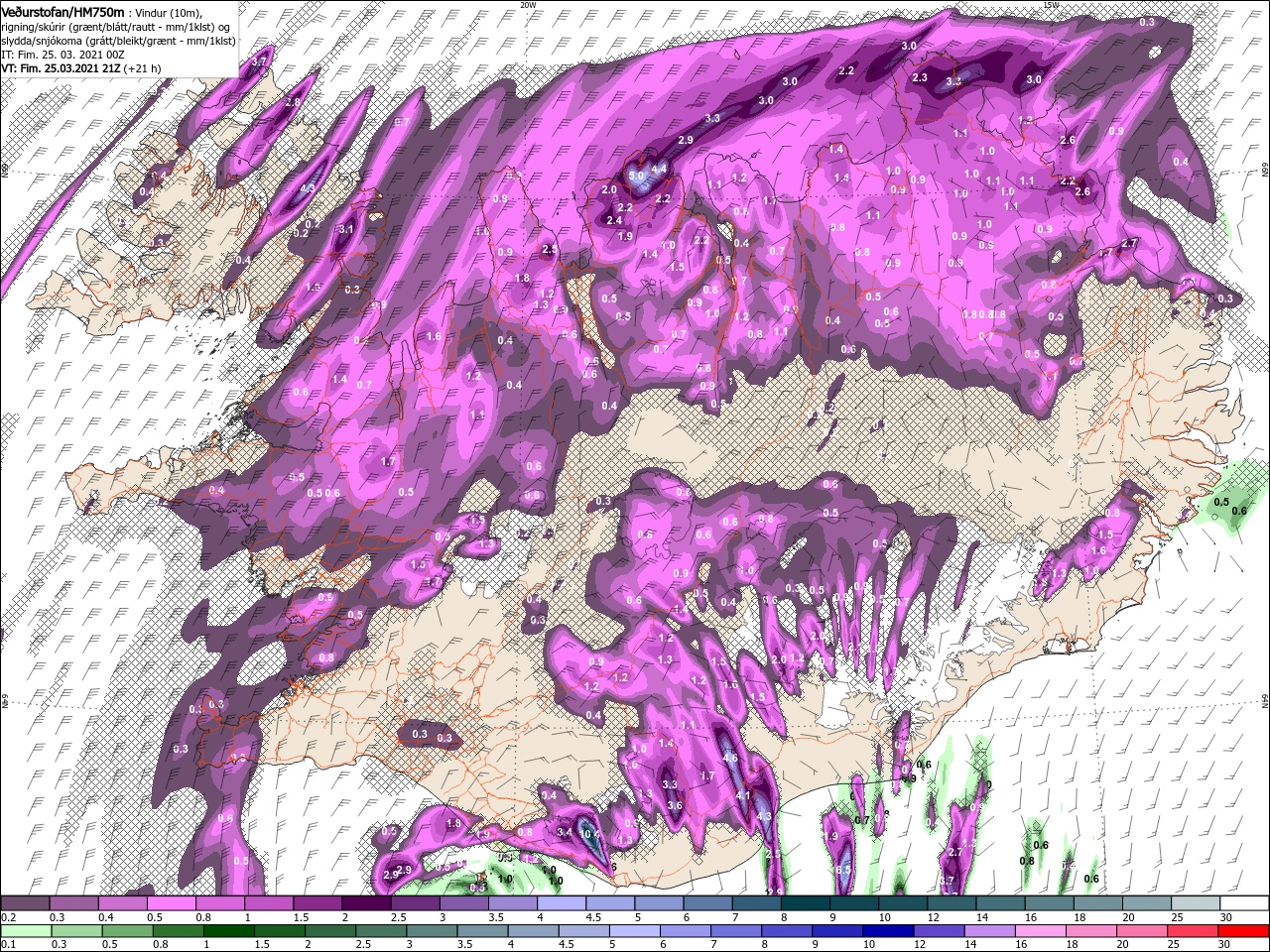The width and height of the screenshot is (1270, 952).
Task: Pick the snow scale swatch labeled 16
Action: (1048, 903)
